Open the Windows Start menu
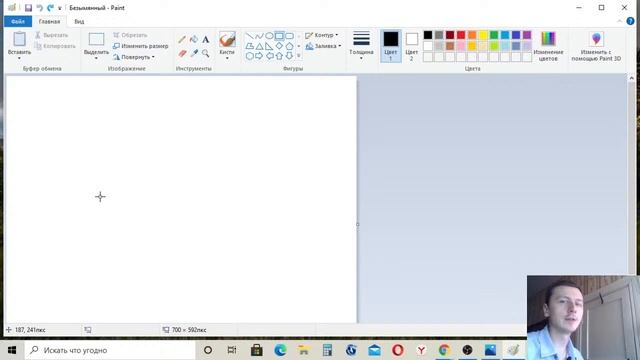 tap(12, 350)
